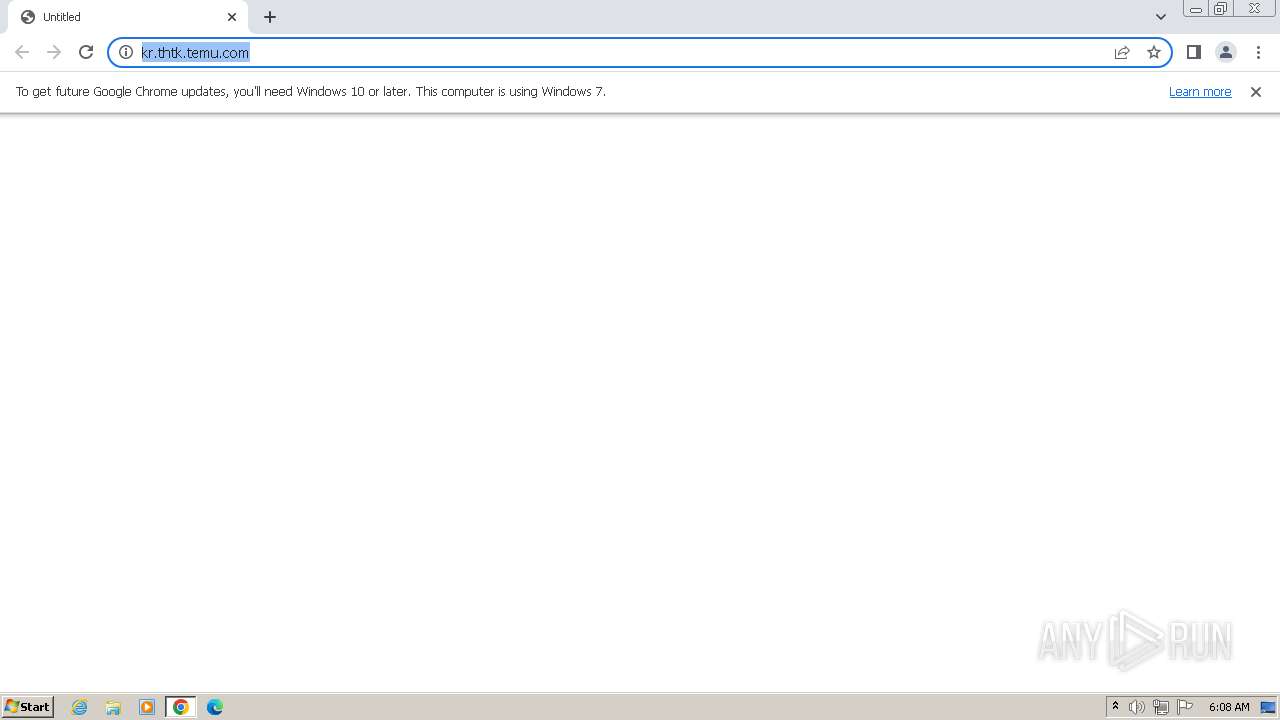Close the Untitled tab

click(x=232, y=17)
